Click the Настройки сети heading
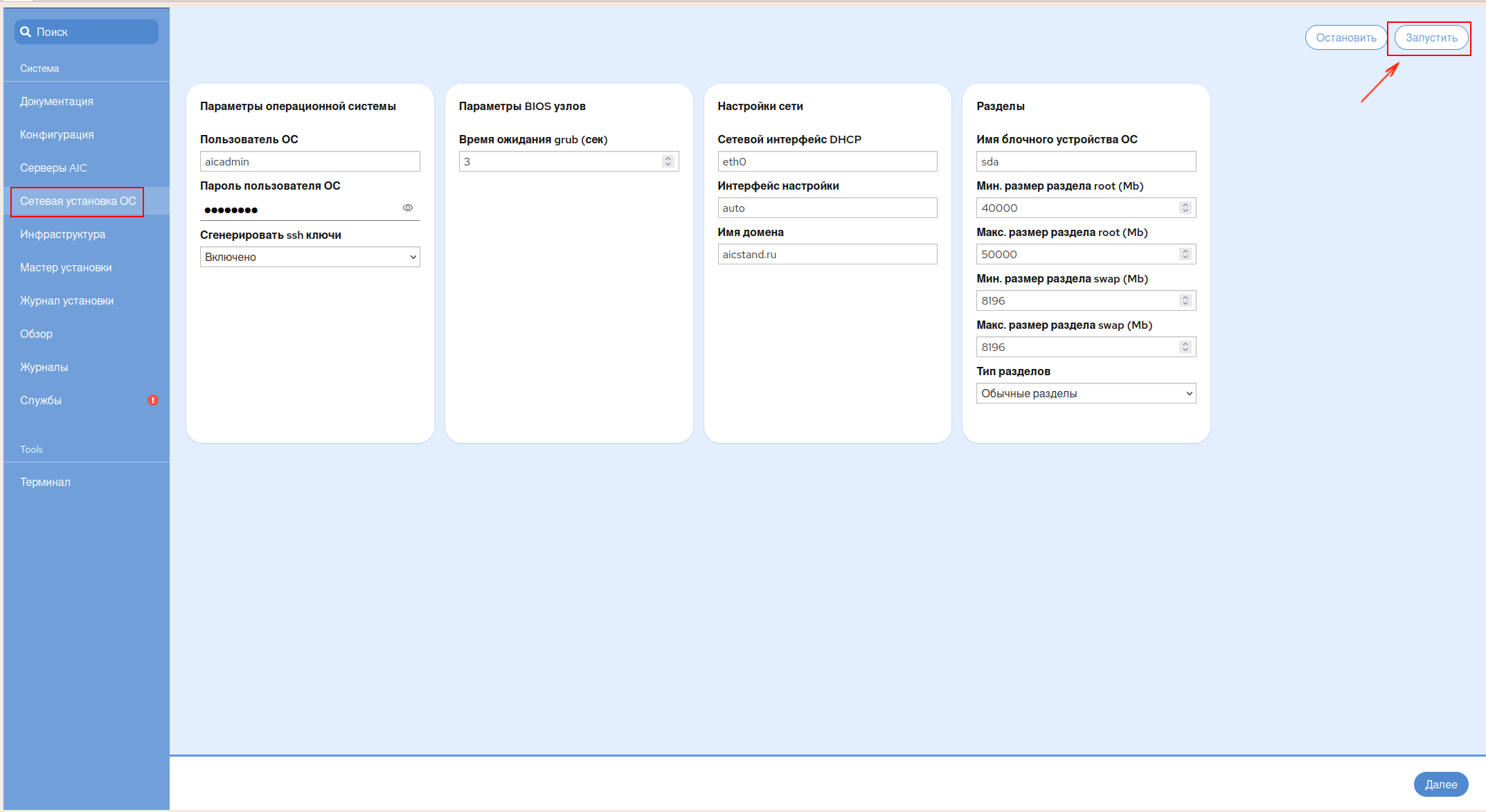The image size is (1486, 812). tap(760, 106)
